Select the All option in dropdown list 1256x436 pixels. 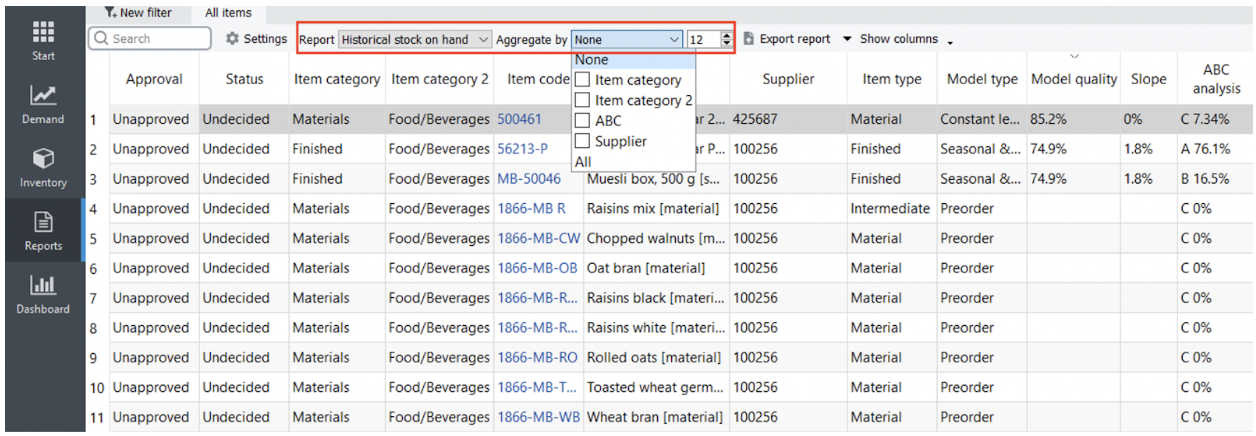583,162
